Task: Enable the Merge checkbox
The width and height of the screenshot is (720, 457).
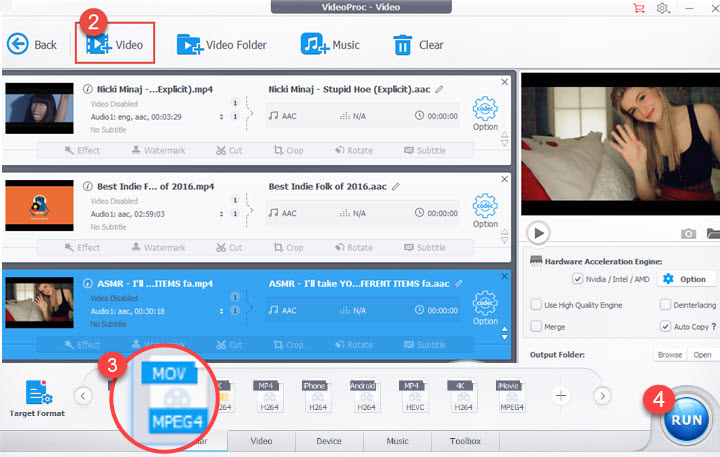Action: pyautogui.click(x=536, y=327)
